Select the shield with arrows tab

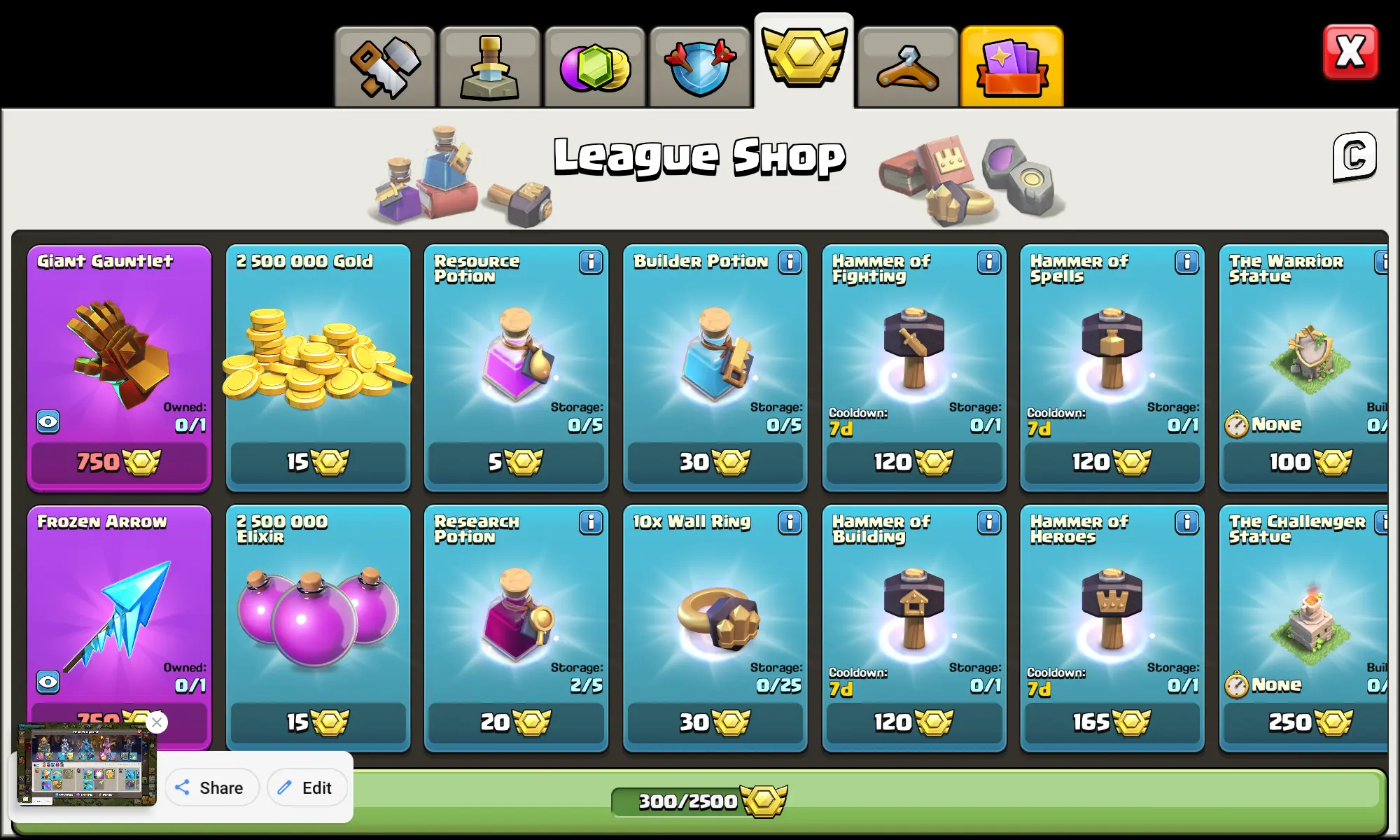pos(700,67)
